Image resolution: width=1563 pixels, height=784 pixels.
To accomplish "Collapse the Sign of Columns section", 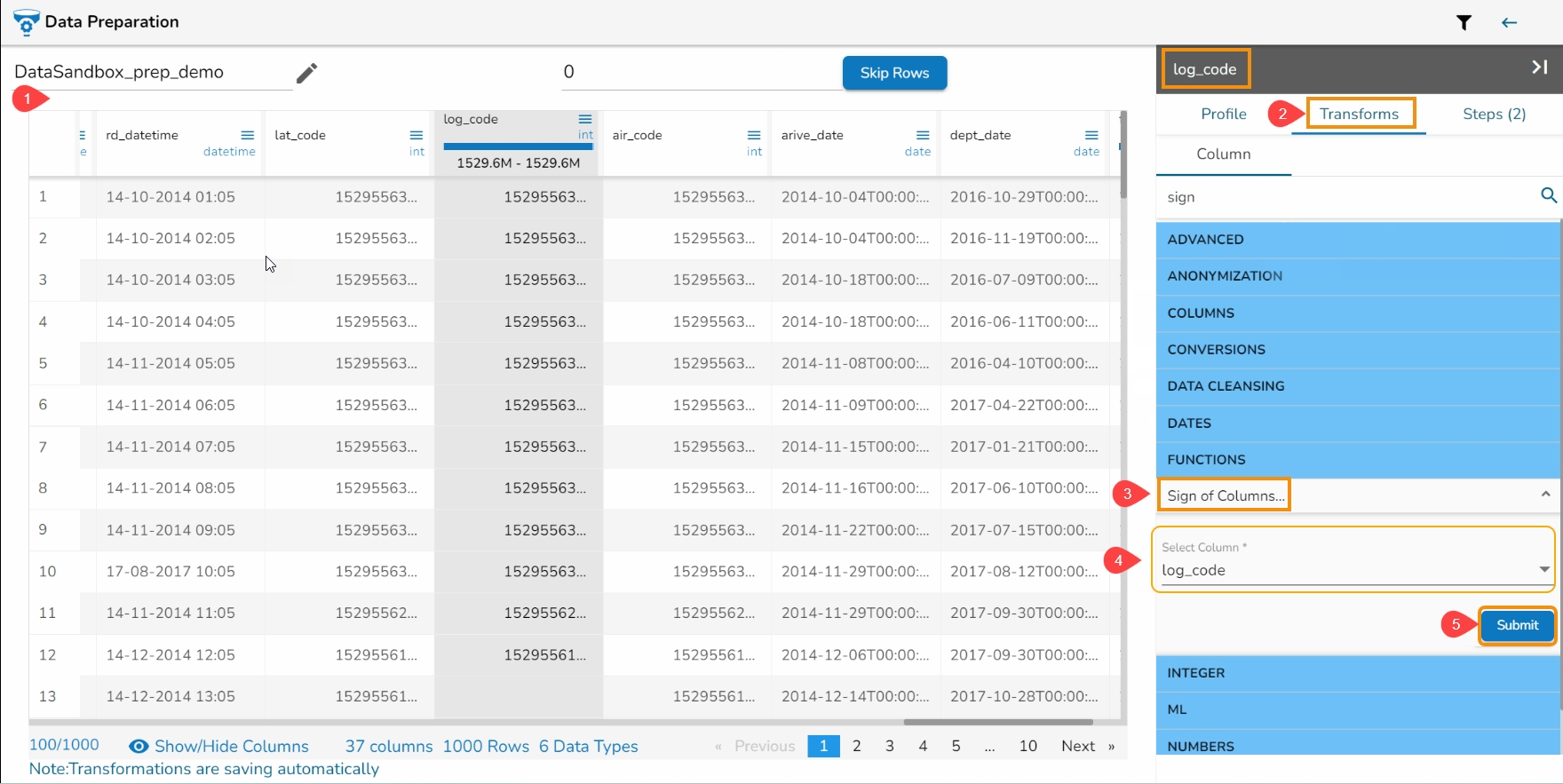I will coord(1545,495).
